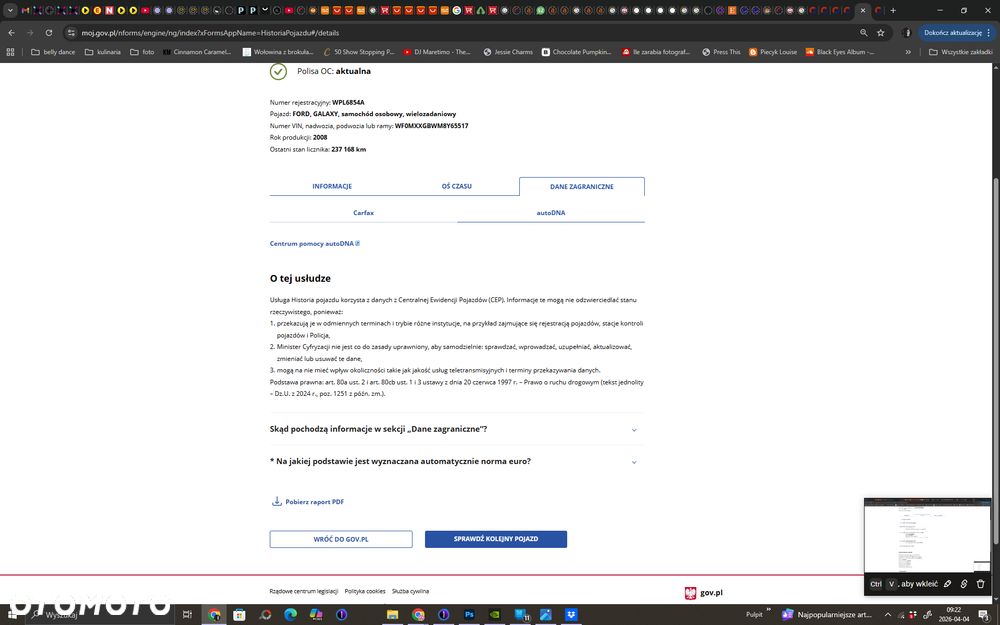Open Microsoft Edge on the taskbar

pyautogui.click(x=290, y=614)
